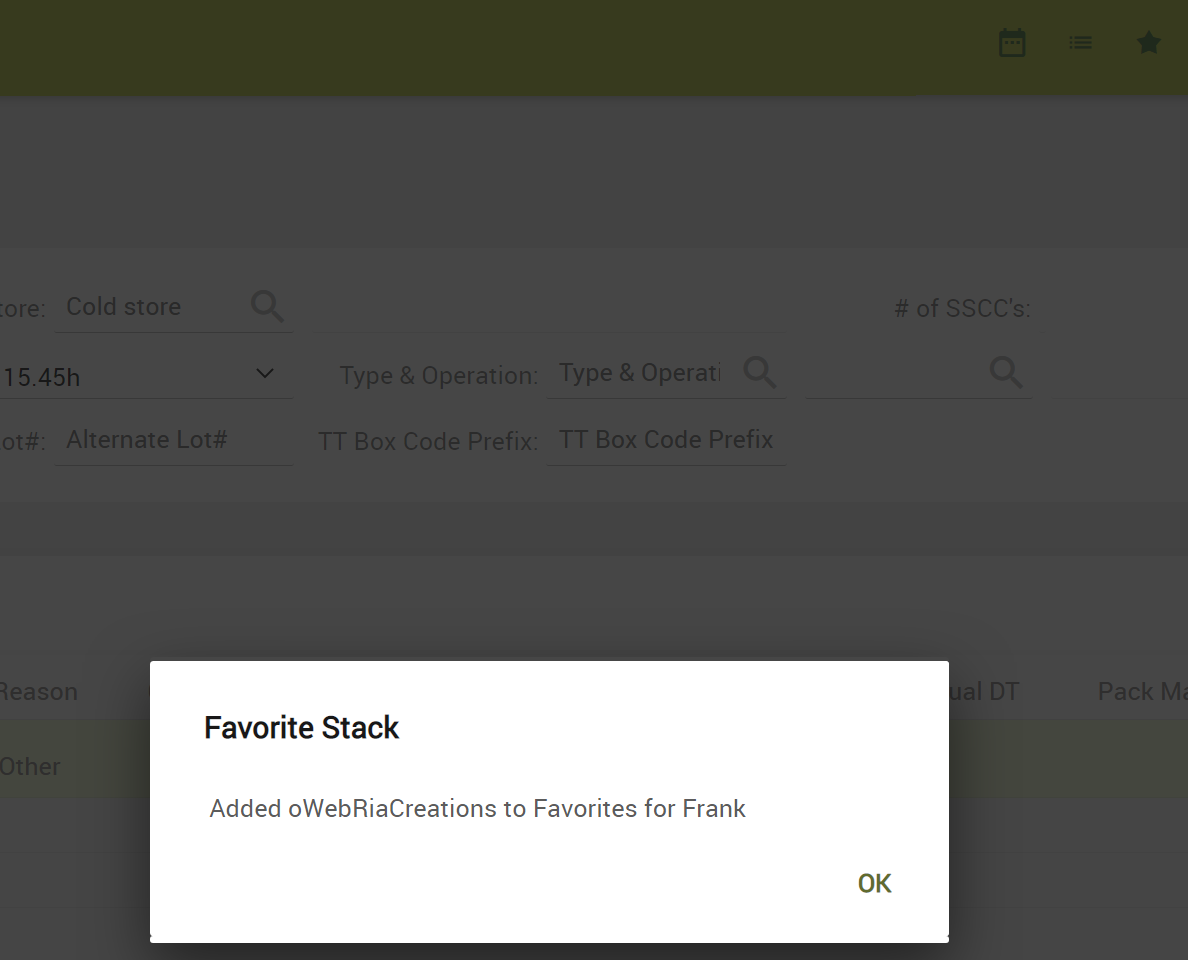Click the Favorite Stack dialog title
Screen dimensions: 1188x960
pyautogui.click(x=302, y=728)
